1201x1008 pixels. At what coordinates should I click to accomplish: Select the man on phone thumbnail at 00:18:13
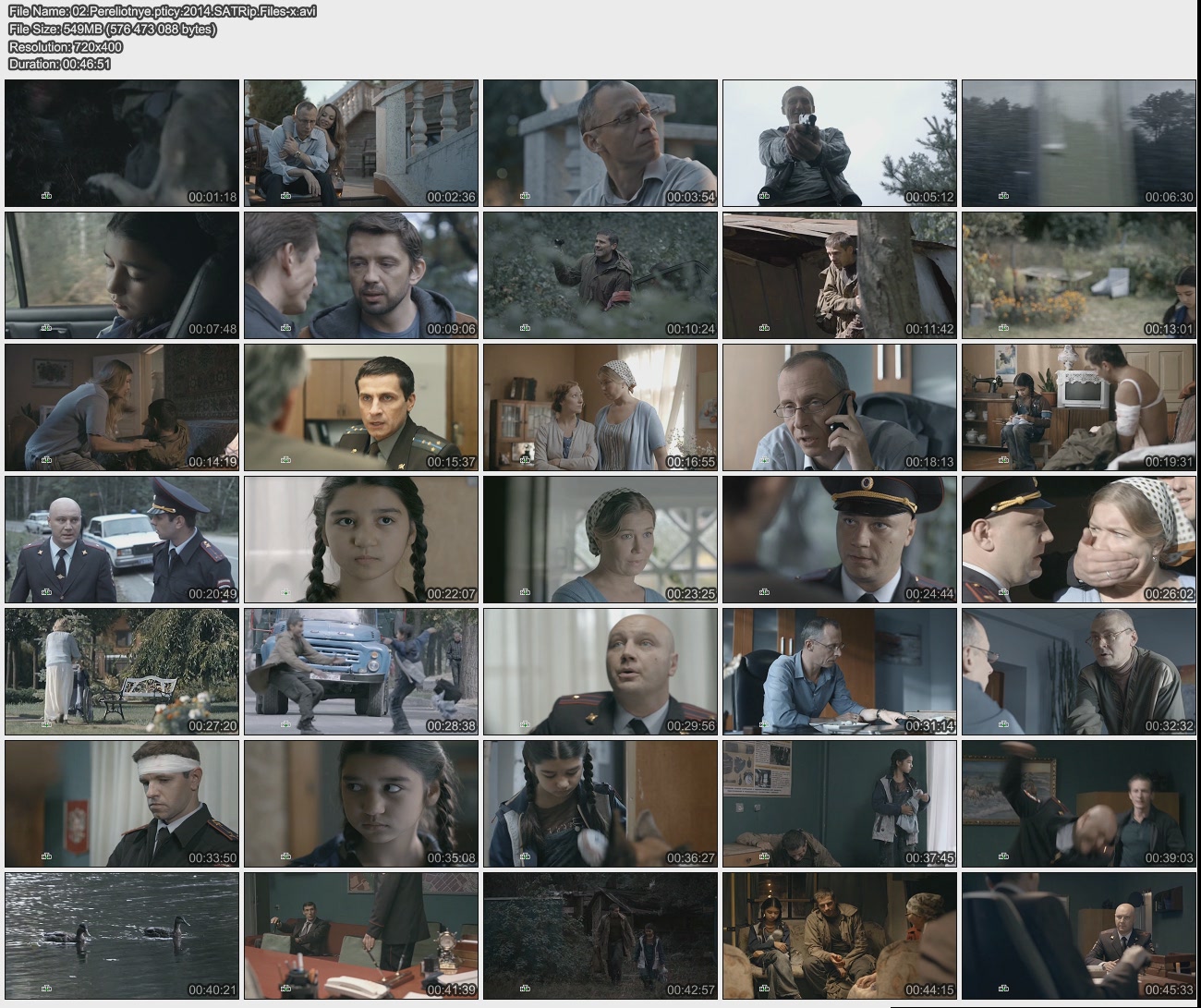click(x=839, y=407)
